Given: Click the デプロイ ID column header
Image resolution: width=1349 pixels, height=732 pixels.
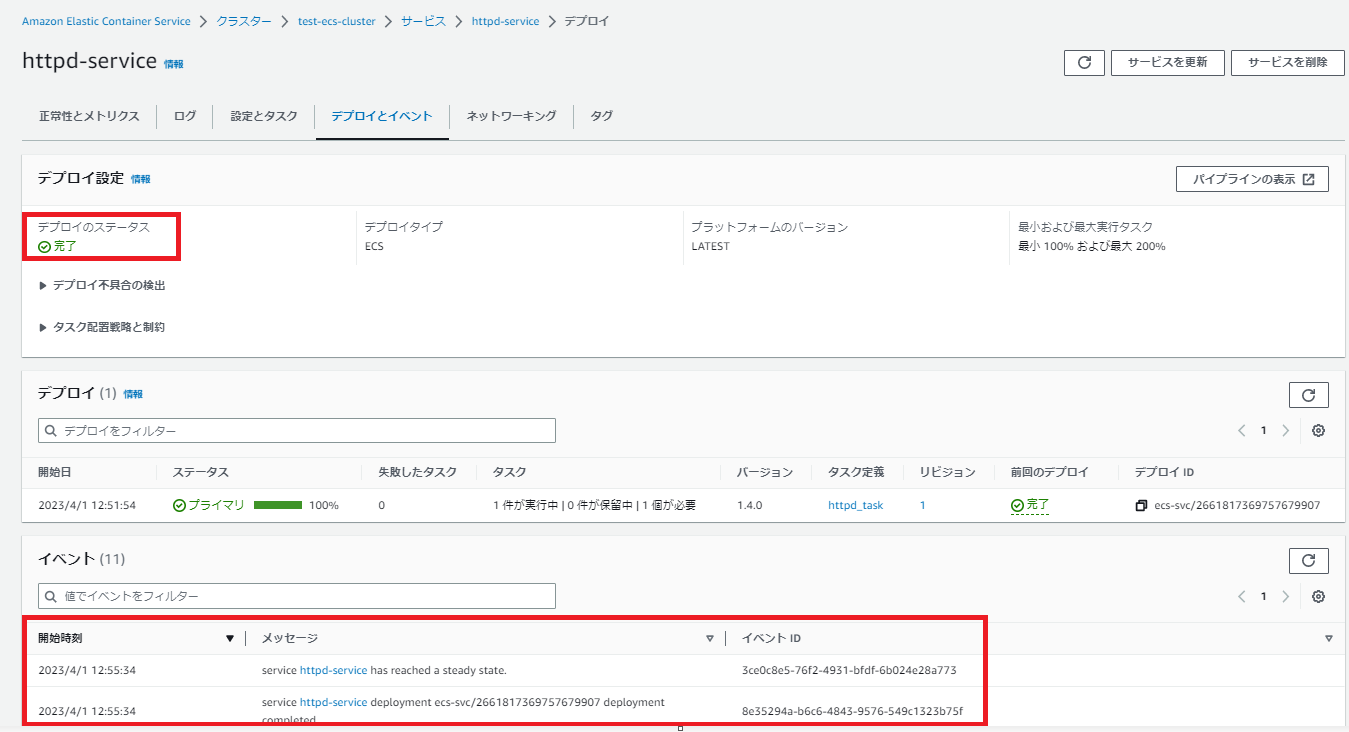Looking at the screenshot, I should click(1165, 472).
